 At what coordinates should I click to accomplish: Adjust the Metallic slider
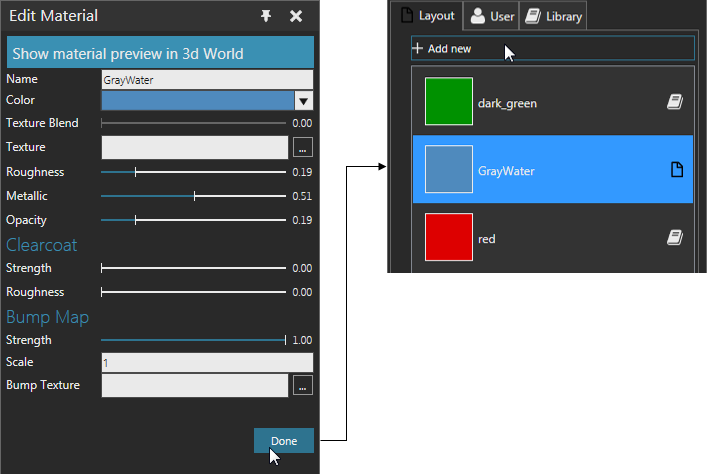[x=194, y=196]
